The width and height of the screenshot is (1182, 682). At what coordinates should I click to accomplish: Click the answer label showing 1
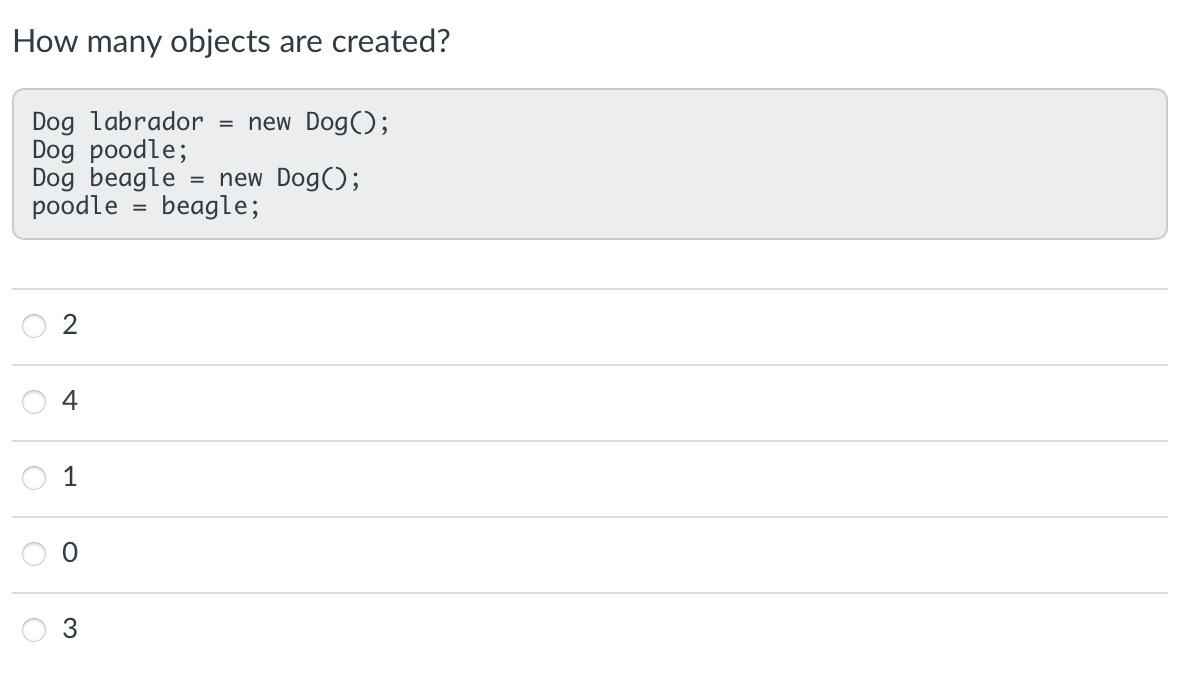69,477
